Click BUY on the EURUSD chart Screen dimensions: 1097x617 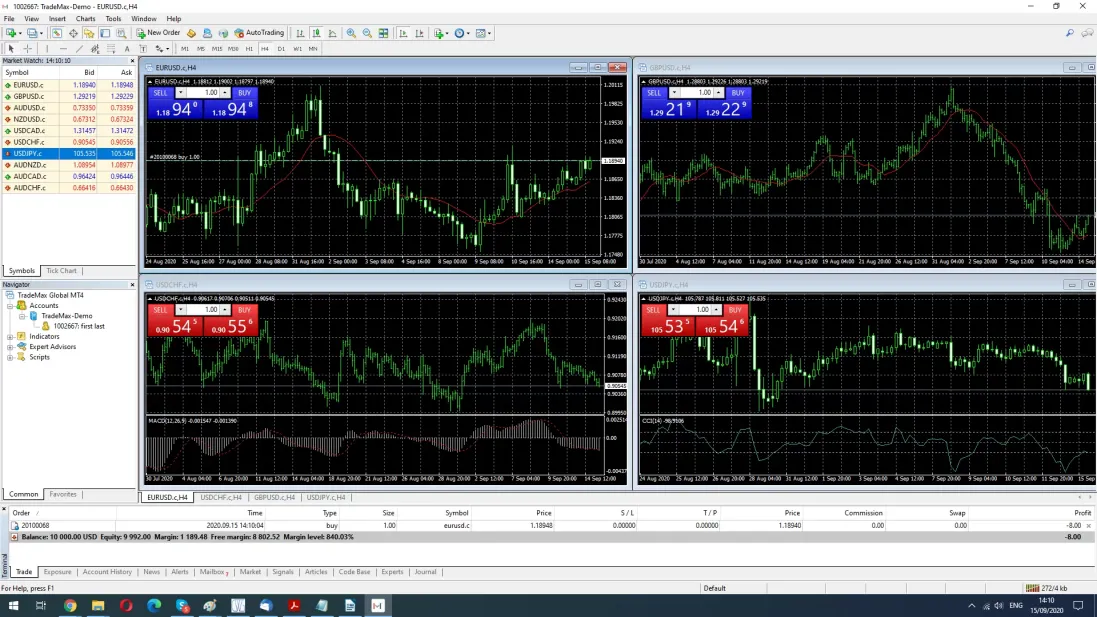point(244,92)
